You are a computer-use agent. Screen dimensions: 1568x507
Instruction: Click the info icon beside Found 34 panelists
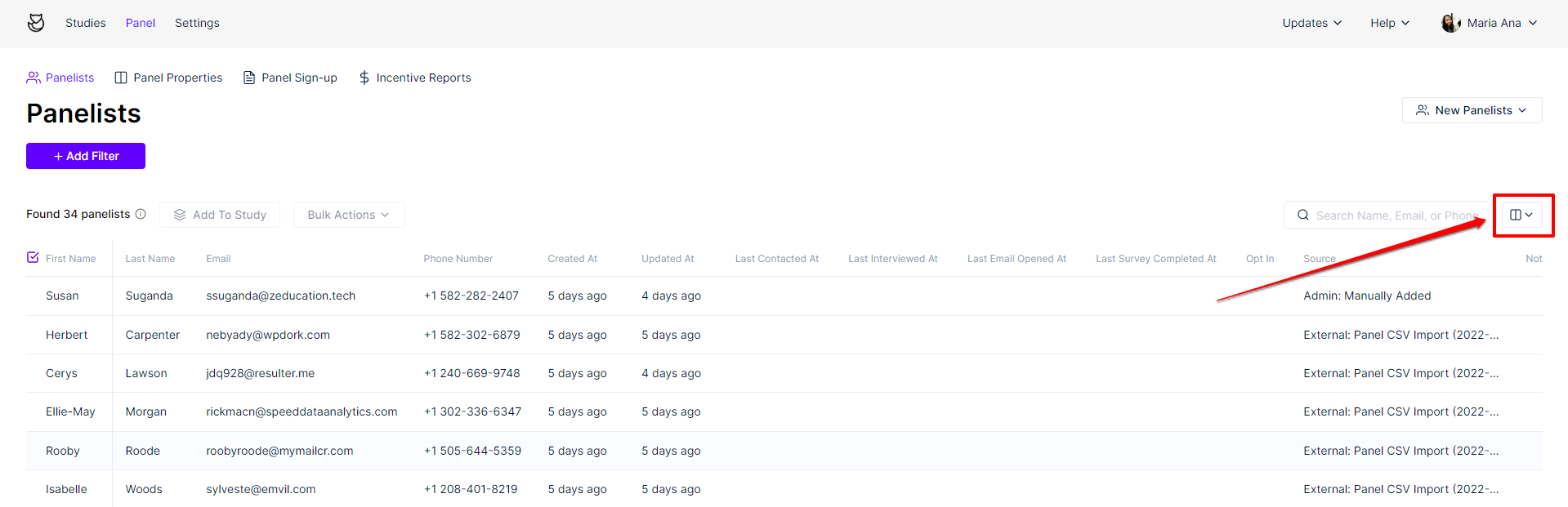coord(141,214)
